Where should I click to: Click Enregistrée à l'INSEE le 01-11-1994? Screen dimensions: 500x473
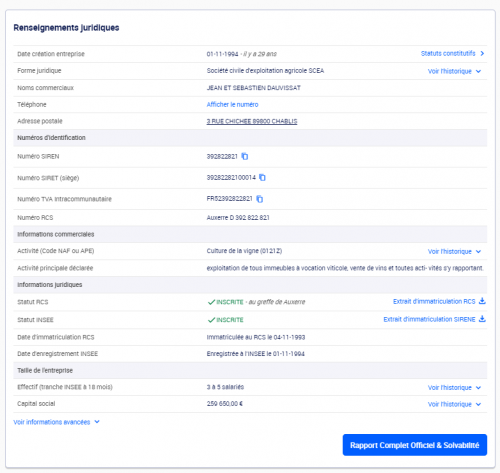pyautogui.click(x=256, y=354)
